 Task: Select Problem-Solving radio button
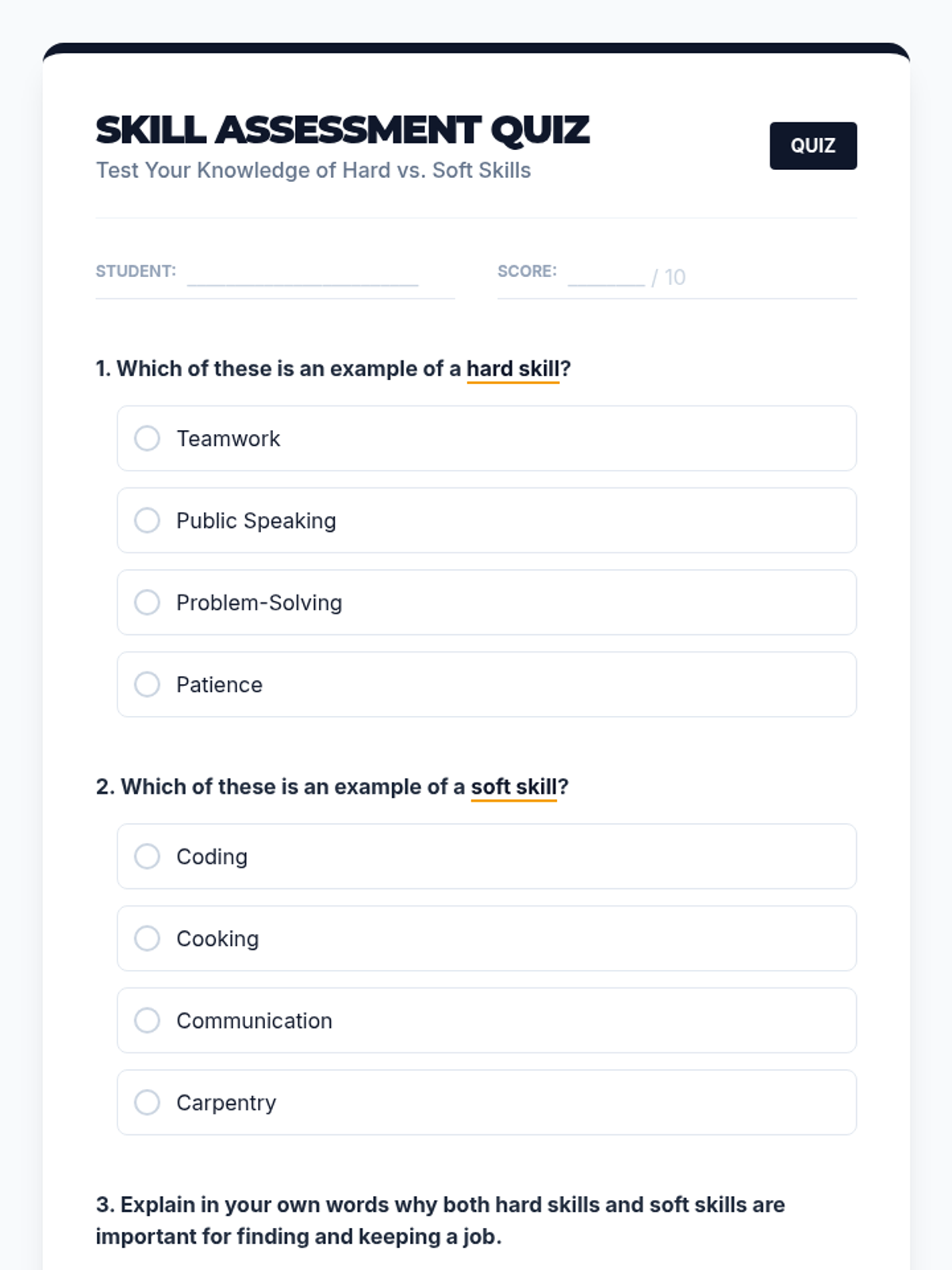click(x=147, y=602)
